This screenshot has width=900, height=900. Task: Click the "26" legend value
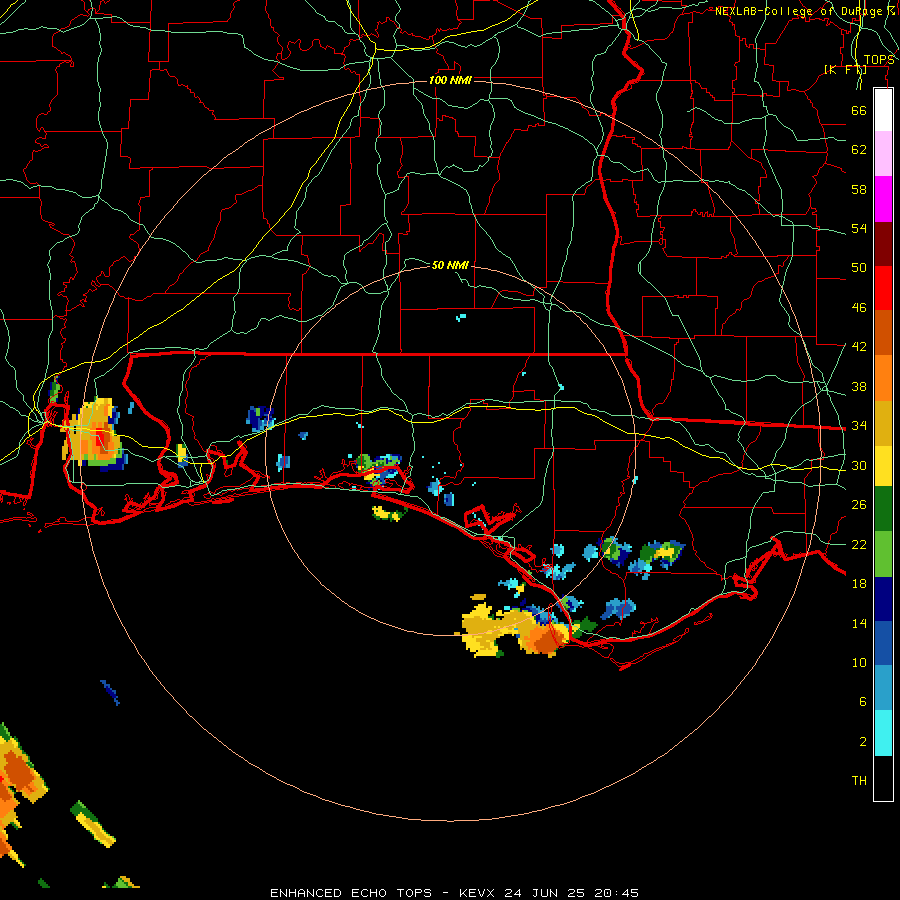[x=859, y=505]
